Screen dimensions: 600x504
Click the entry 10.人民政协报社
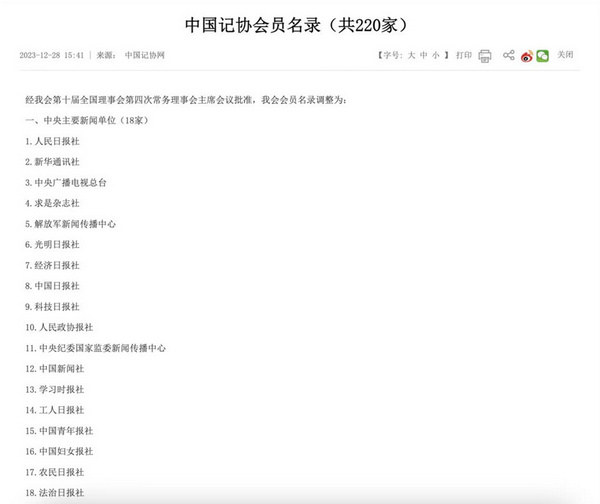[x=59, y=327]
